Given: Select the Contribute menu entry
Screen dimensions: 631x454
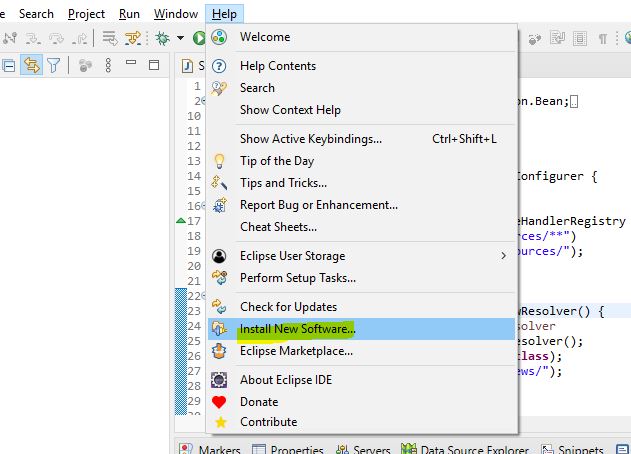Looking at the screenshot, I should (361, 422).
